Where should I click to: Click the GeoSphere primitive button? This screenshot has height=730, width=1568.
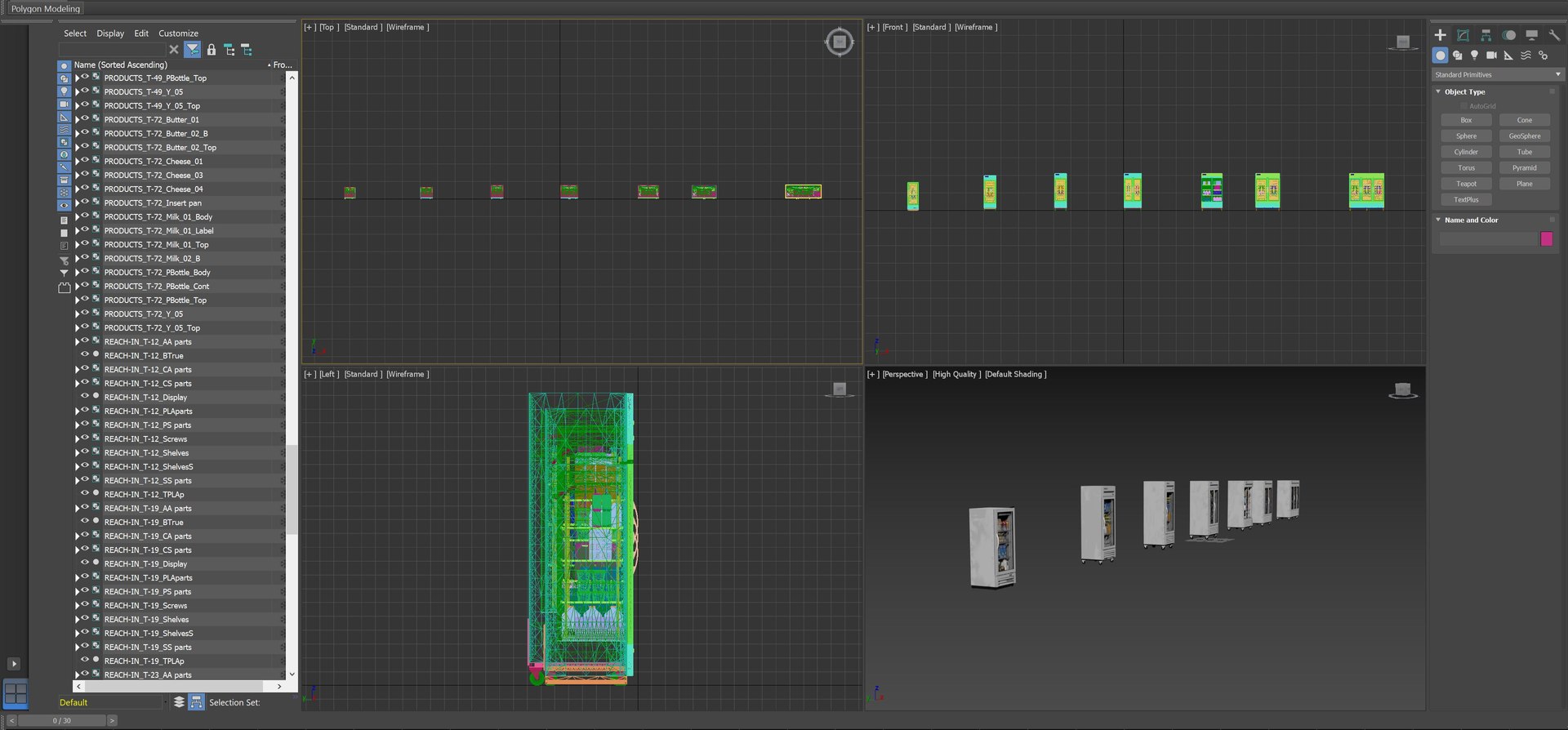[1524, 136]
